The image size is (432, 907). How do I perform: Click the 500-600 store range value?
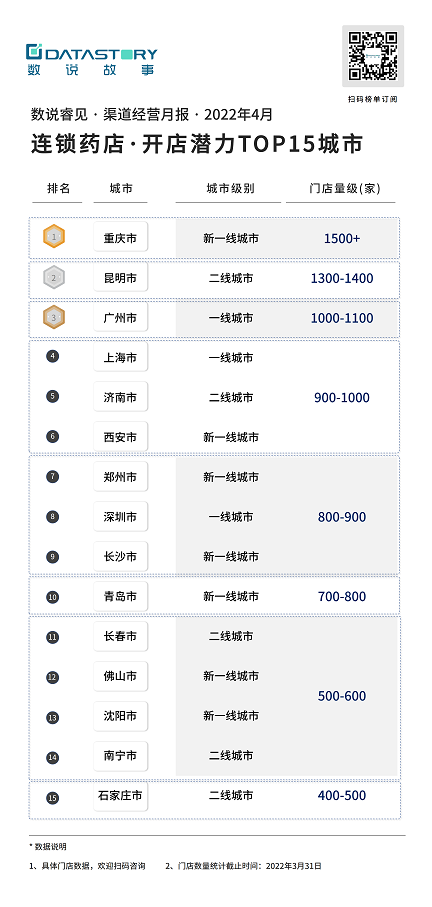[342, 696]
